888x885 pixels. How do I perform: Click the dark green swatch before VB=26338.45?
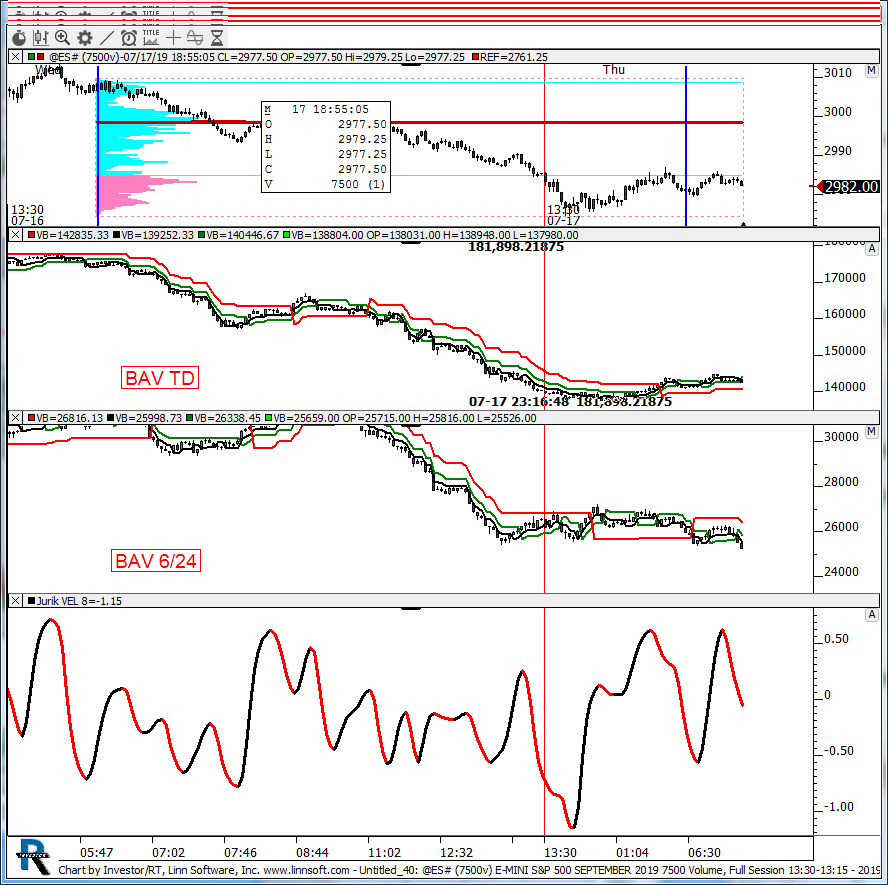189,418
